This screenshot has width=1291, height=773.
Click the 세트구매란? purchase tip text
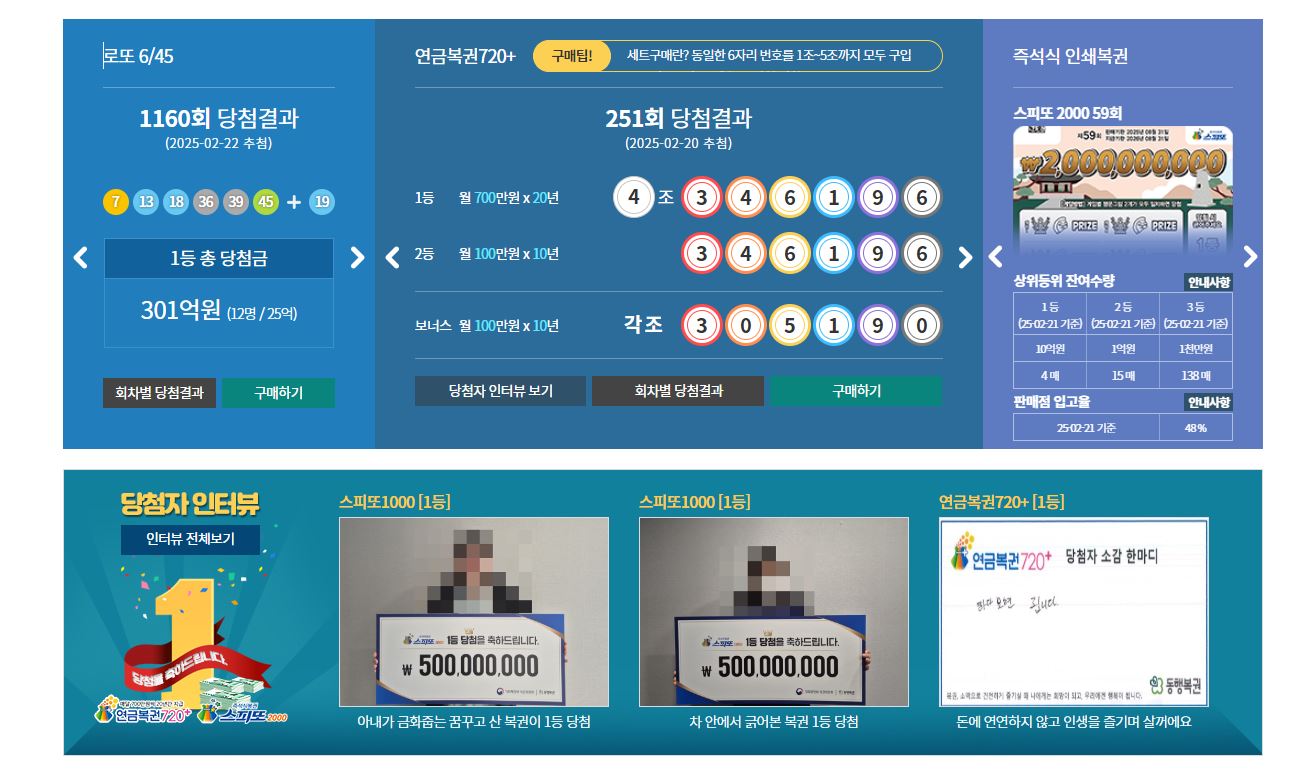pyautogui.click(x=769, y=56)
